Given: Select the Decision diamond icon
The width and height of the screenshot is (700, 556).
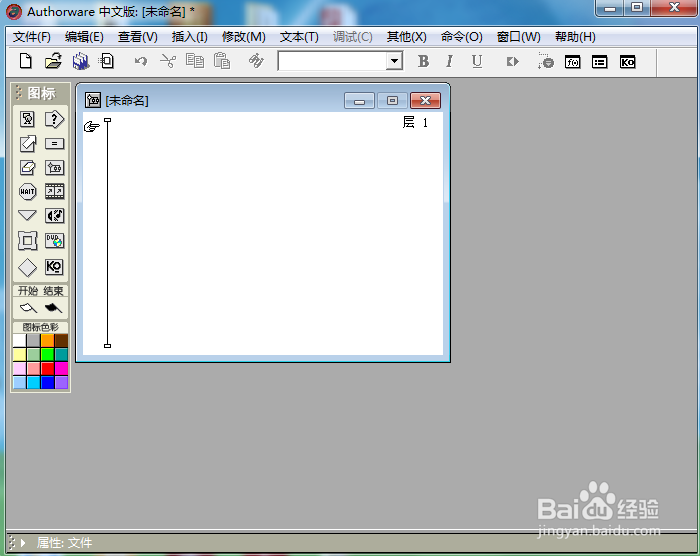Looking at the screenshot, I should point(28,268).
